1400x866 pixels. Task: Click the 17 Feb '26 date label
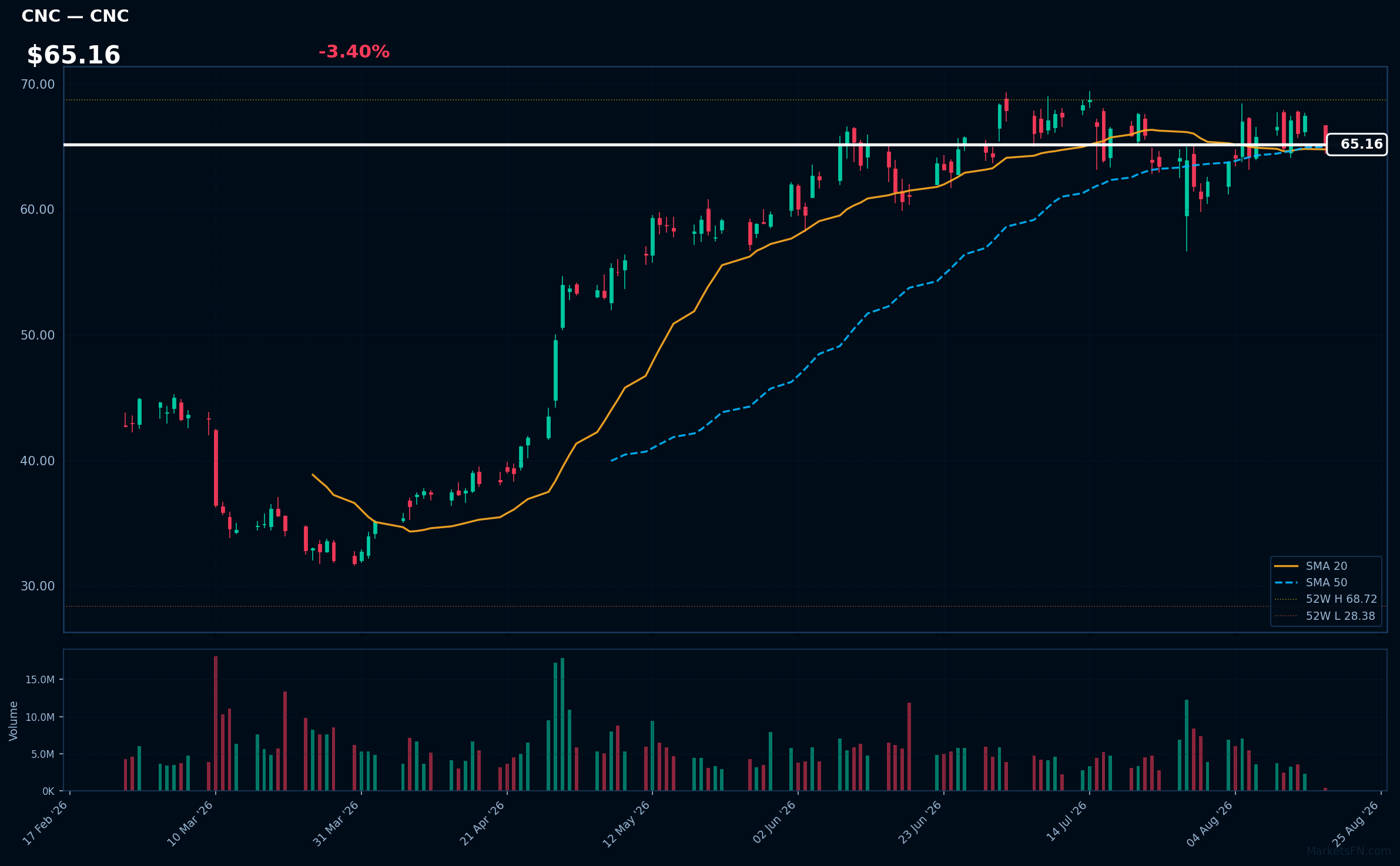tap(45, 823)
